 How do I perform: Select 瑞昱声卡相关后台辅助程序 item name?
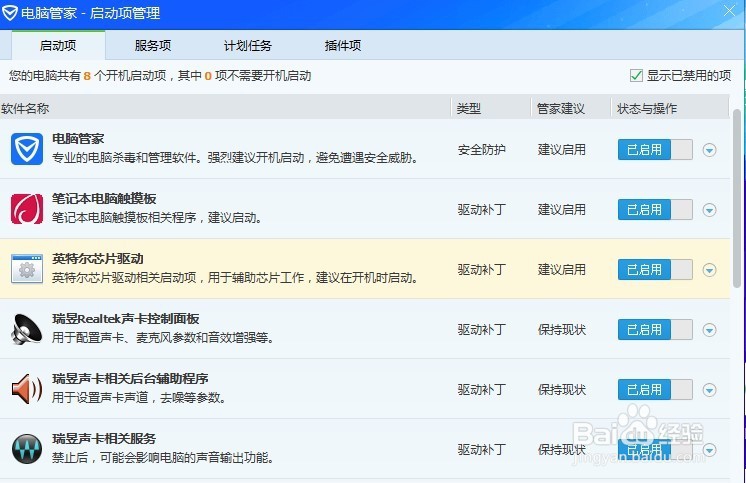click(130, 378)
